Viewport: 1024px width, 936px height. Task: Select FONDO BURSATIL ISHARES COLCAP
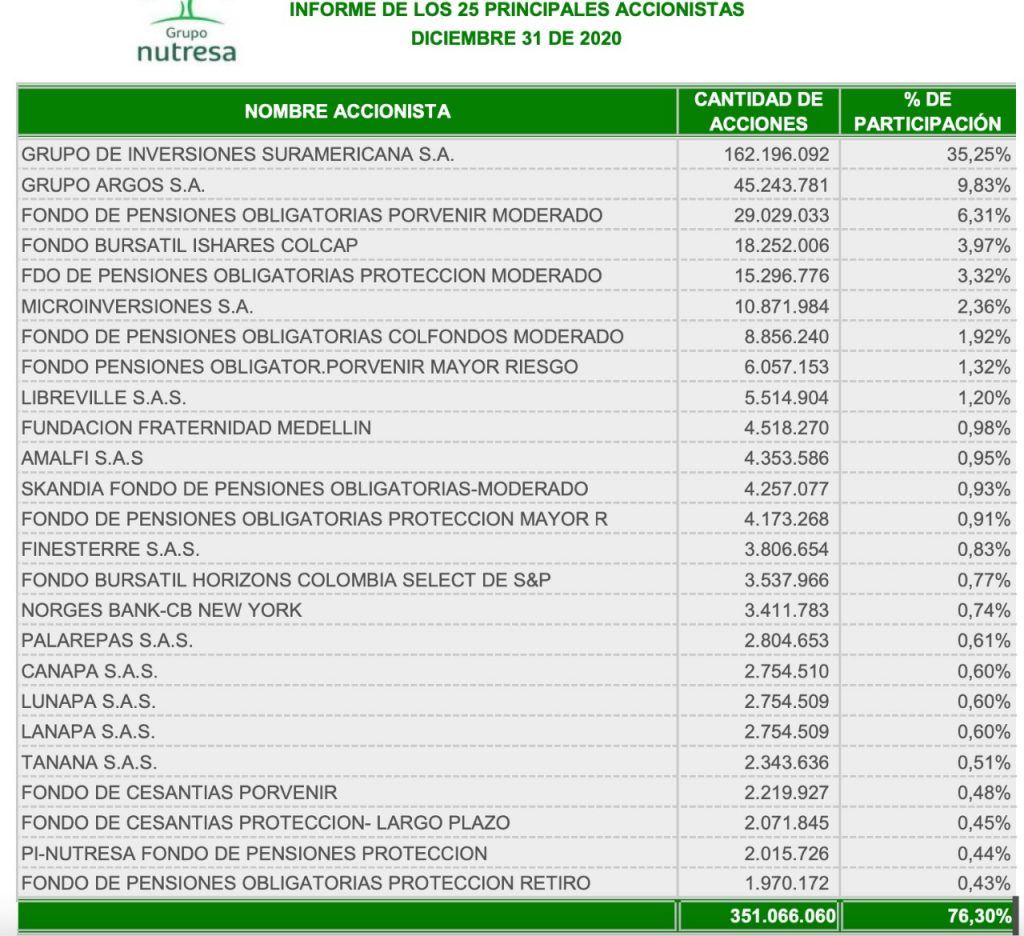(189, 246)
